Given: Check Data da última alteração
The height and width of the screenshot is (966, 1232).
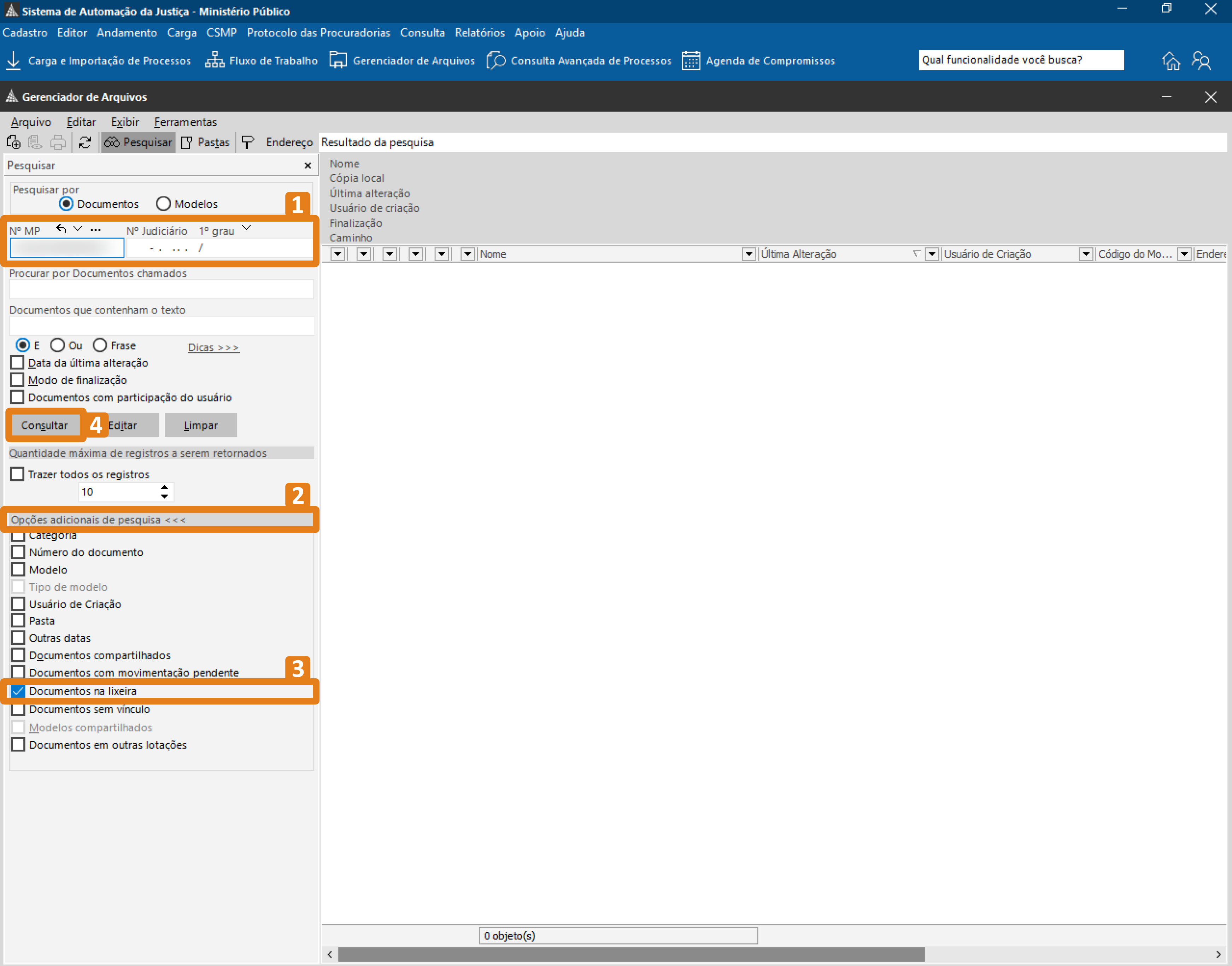Looking at the screenshot, I should [x=18, y=363].
